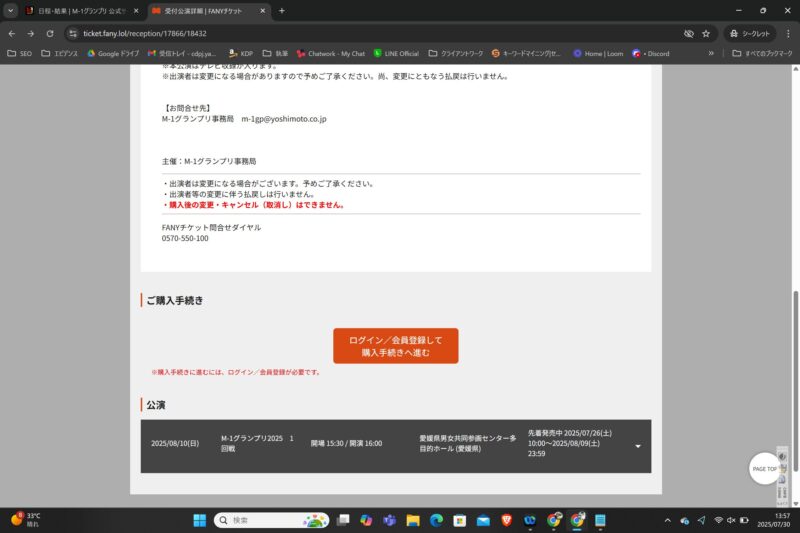This screenshot has width=800, height=533.
Task: Open Task View in the taskbar
Action: 343,520
